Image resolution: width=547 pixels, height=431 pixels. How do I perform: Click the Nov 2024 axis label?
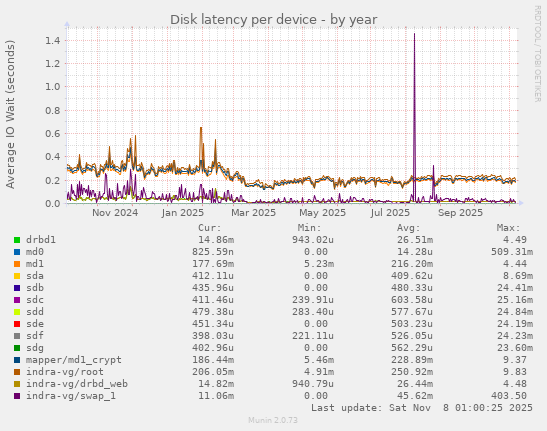click(115, 213)
